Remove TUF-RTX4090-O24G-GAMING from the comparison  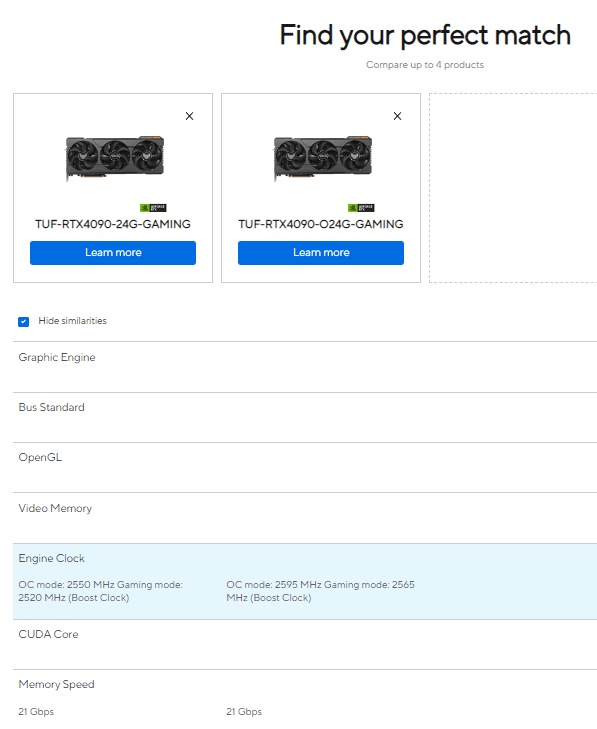[x=397, y=116]
